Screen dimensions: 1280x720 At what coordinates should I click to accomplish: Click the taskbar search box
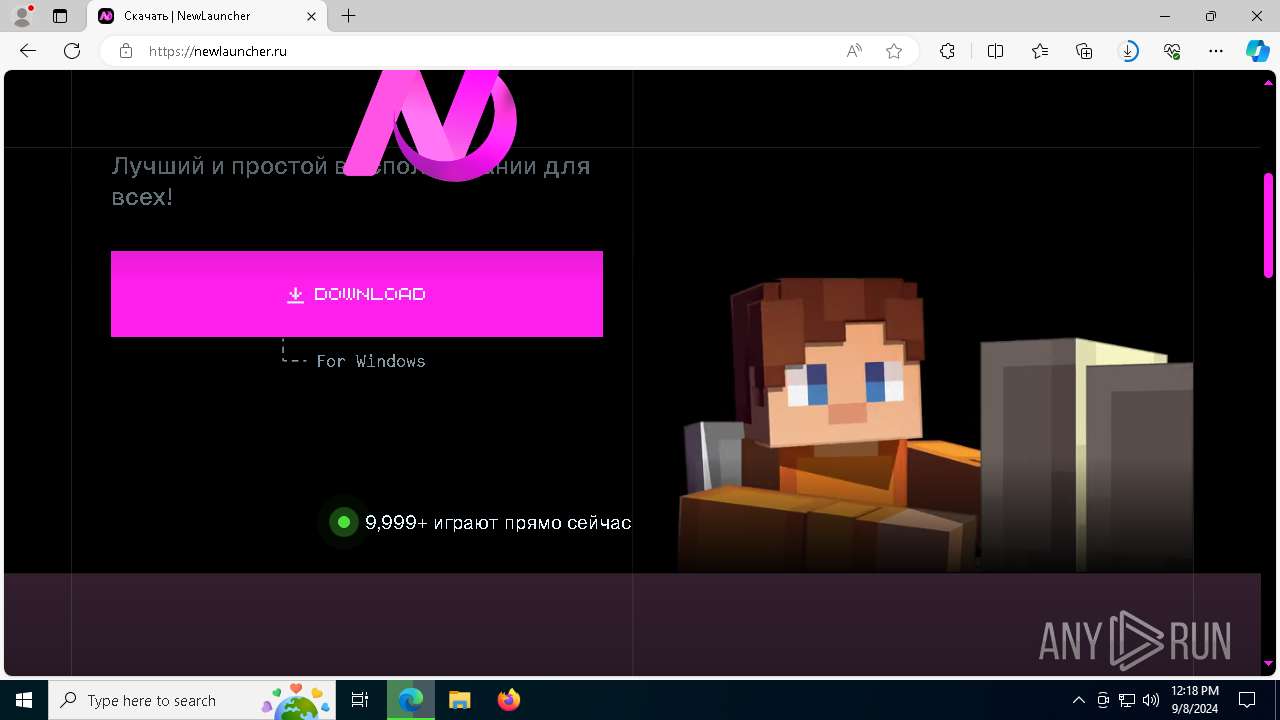pyautogui.click(x=193, y=700)
